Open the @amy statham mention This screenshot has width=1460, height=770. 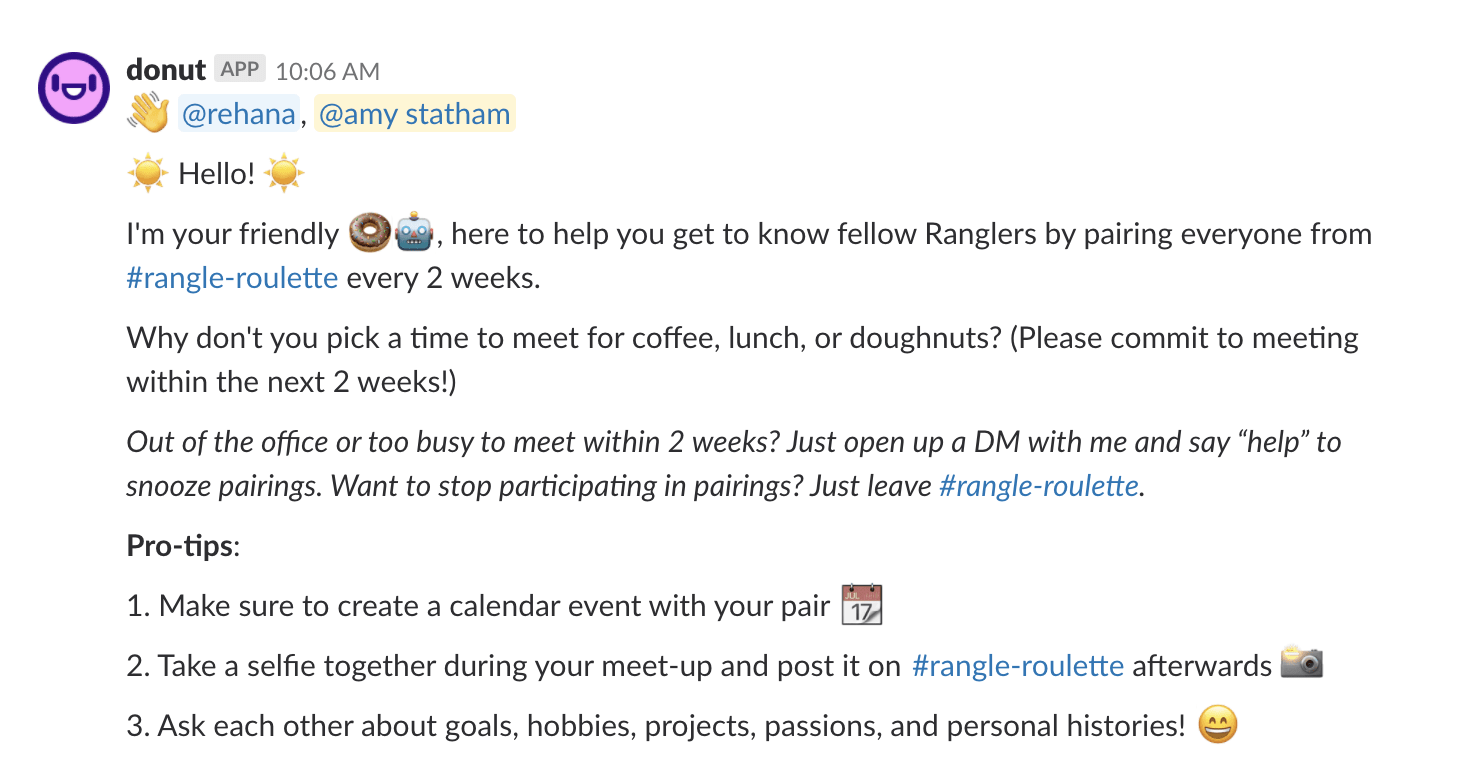click(415, 114)
